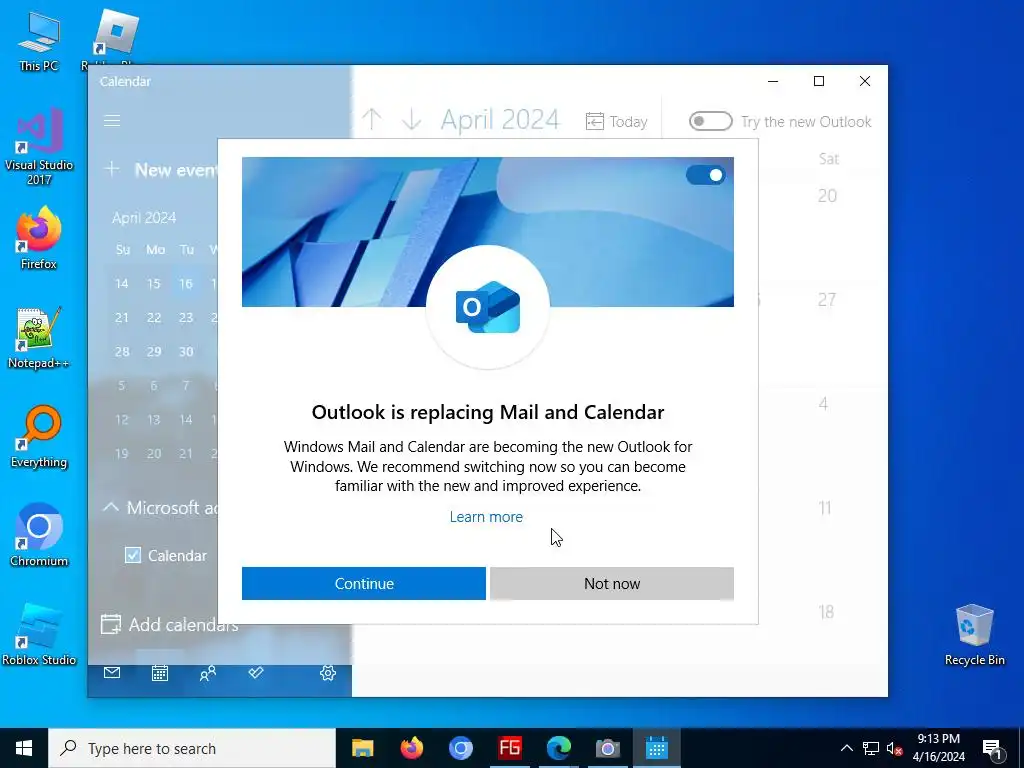Go to previous month with up arrow
Viewport: 1024px width, 768px height.
tap(372, 120)
